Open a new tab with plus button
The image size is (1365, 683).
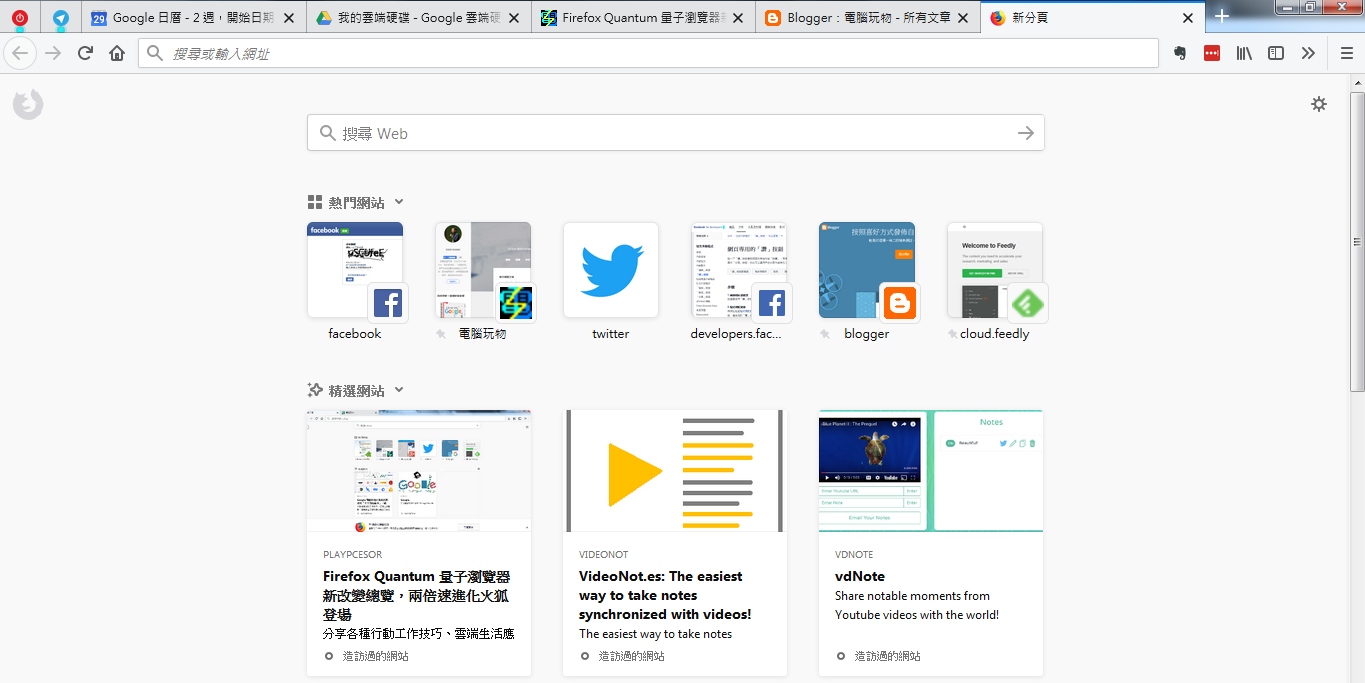click(x=1222, y=17)
